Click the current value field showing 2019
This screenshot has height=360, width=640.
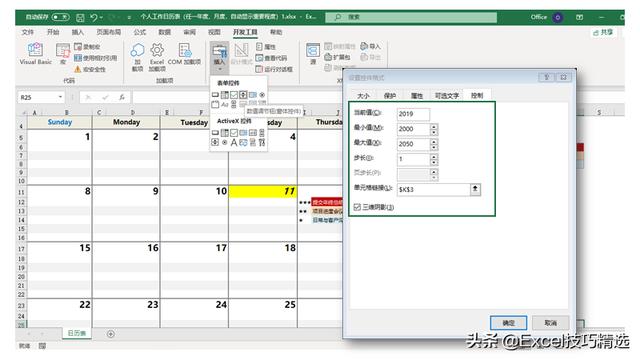click(413, 114)
